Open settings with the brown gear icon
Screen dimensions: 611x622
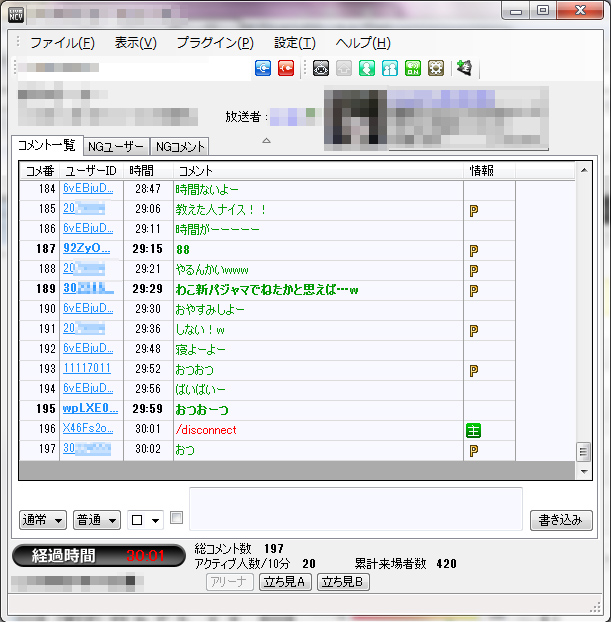pyautogui.click(x=436, y=69)
